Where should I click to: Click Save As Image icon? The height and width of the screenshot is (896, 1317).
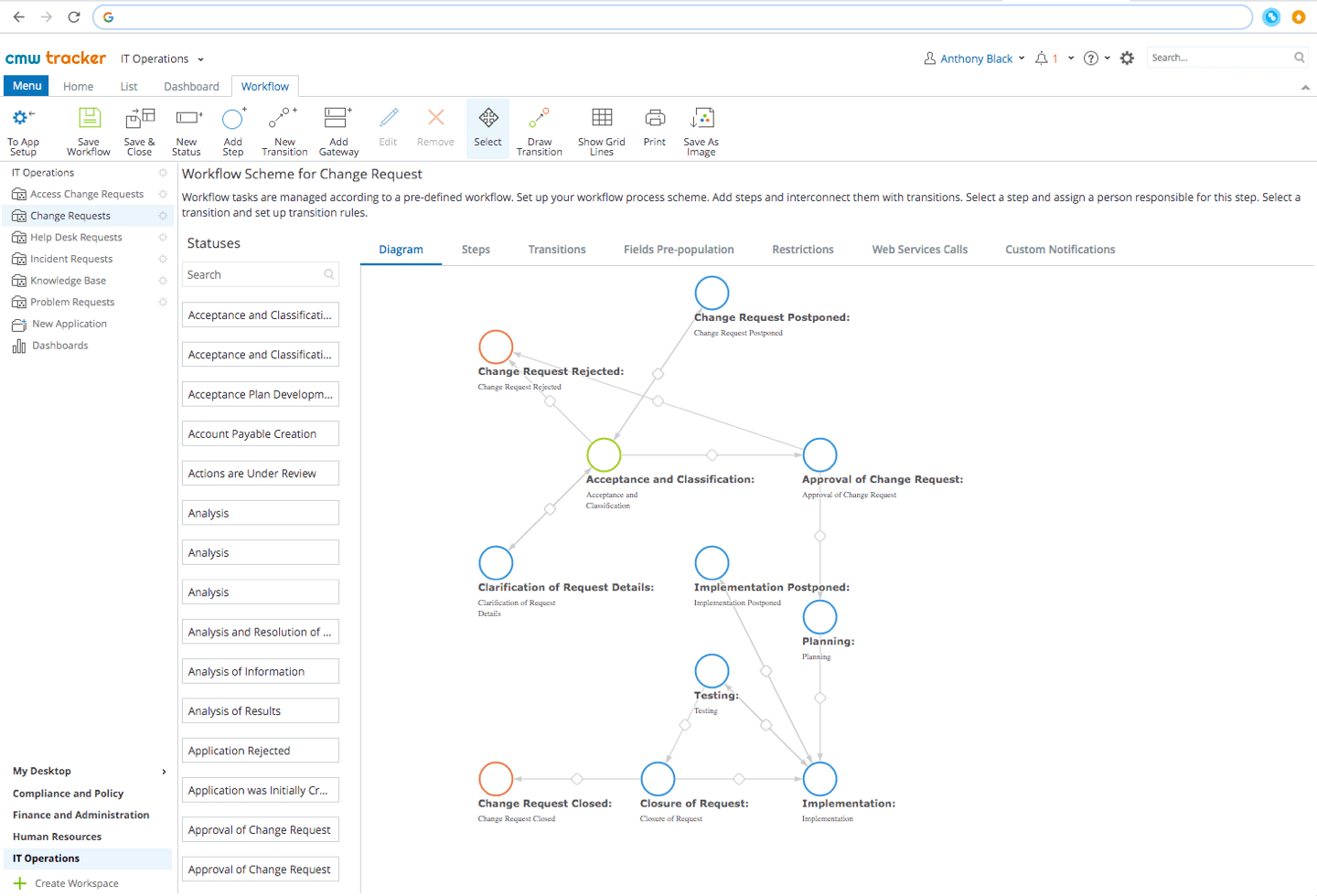point(701,117)
